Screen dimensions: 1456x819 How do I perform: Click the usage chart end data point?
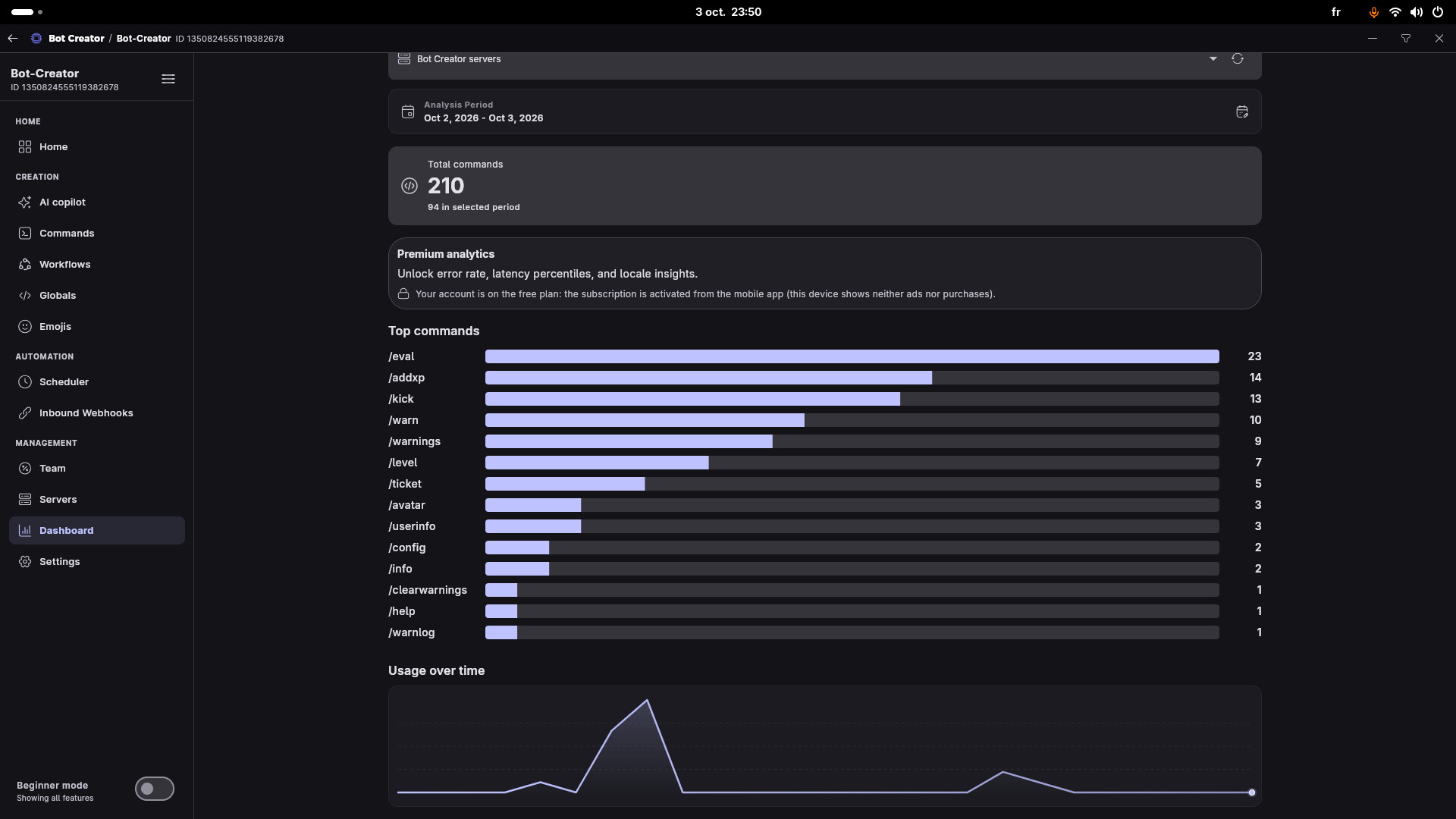click(x=1252, y=792)
